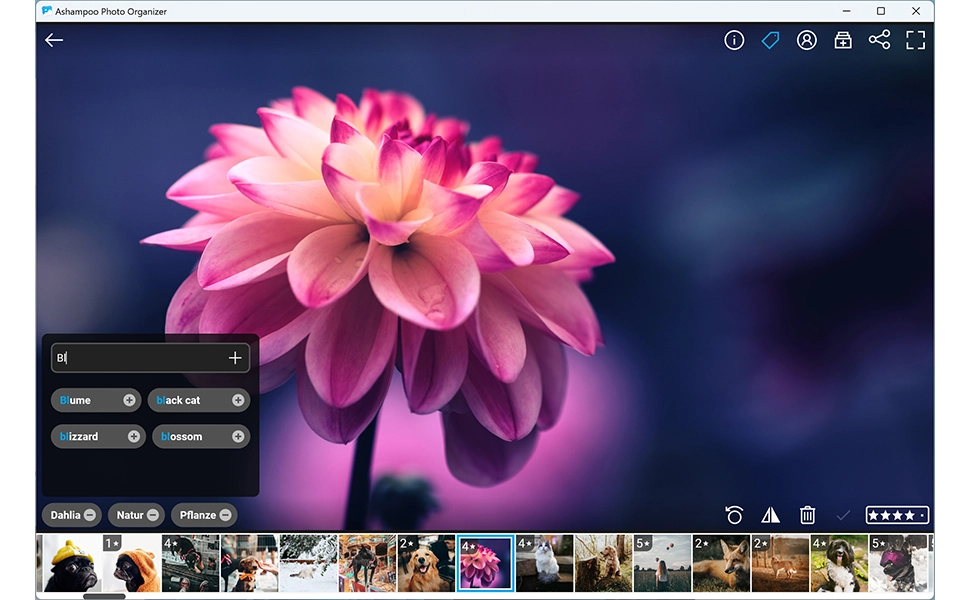Toggle the tag editing mode
The width and height of the screenshot is (970, 600).
(770, 40)
